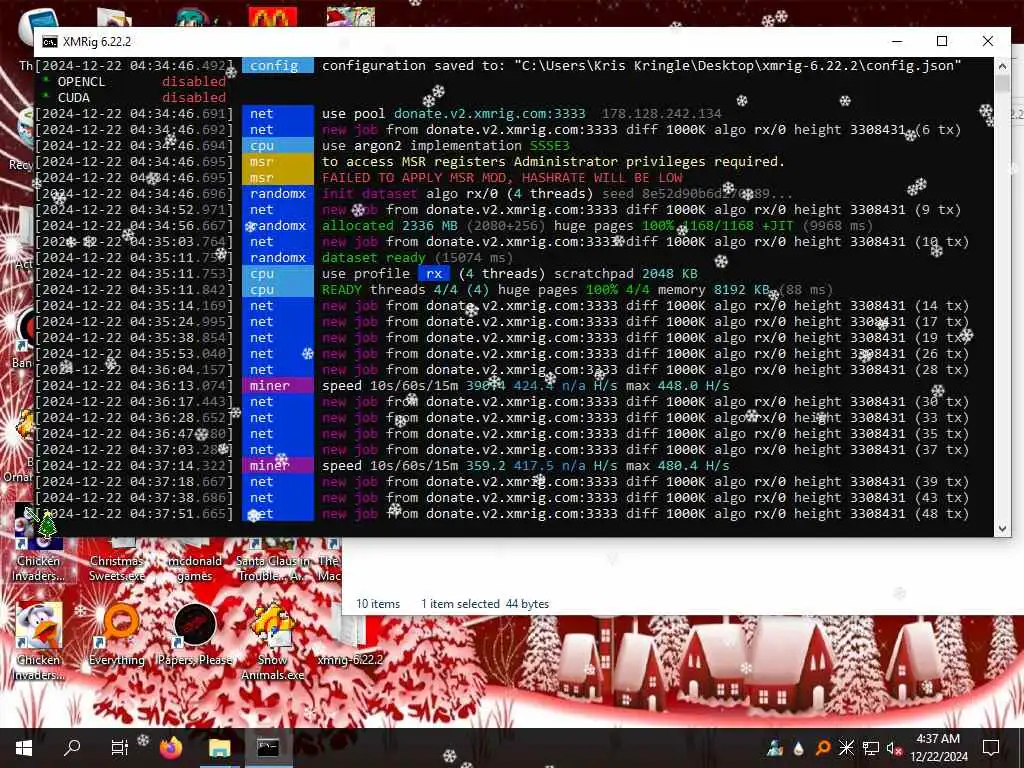Open network status tray icon

(x=870, y=748)
